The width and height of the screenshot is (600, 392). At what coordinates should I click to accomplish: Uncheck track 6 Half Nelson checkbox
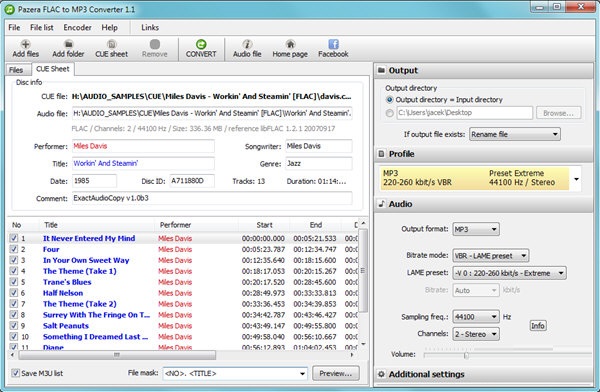coord(14,293)
